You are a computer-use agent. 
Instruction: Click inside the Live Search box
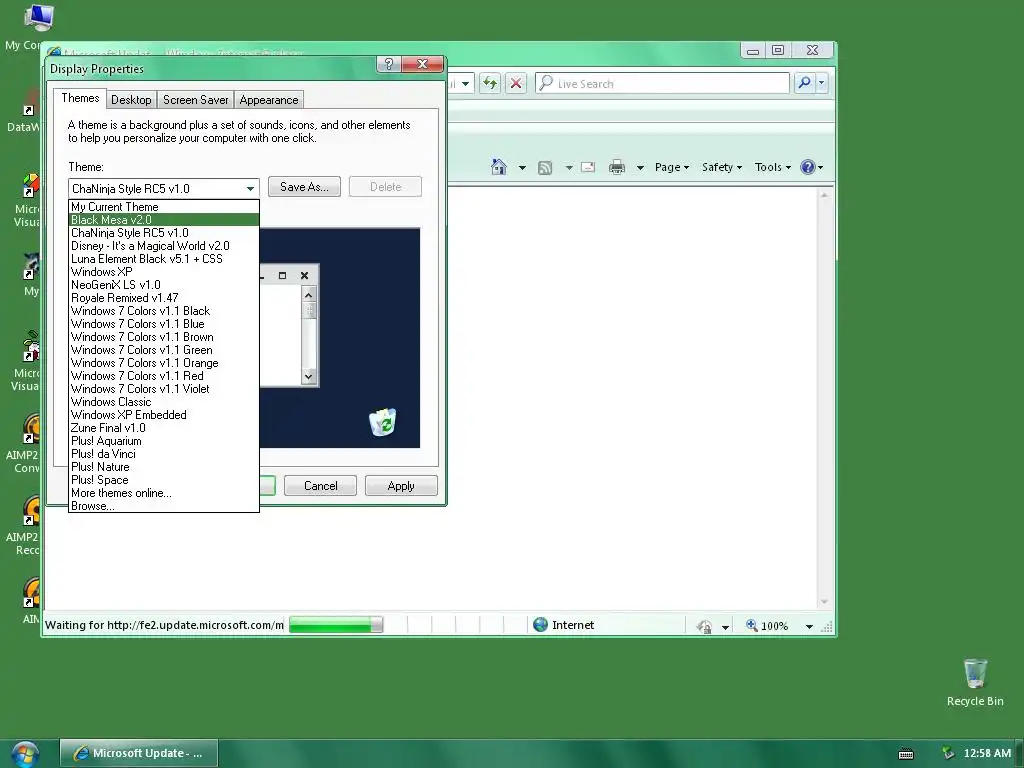[x=663, y=84]
